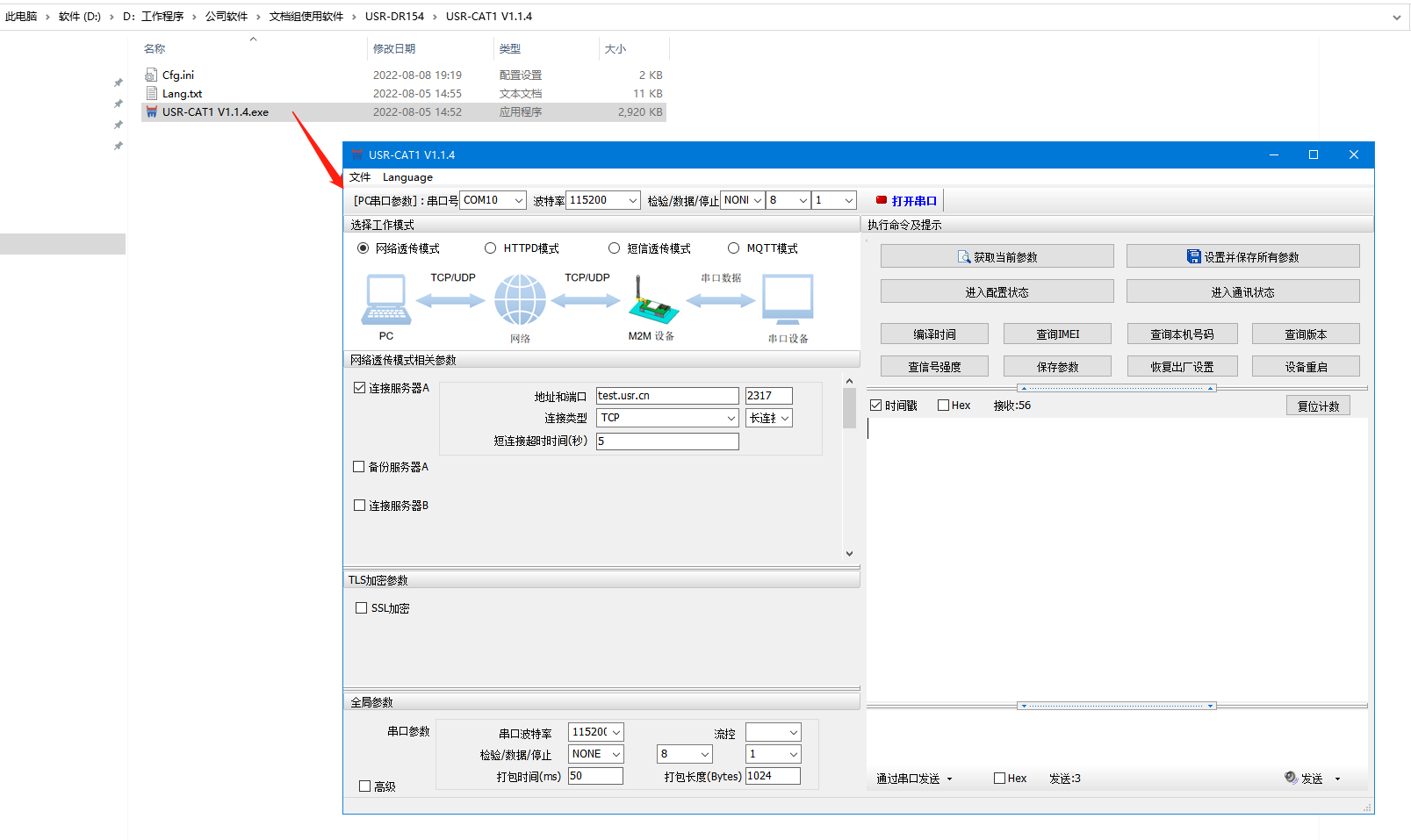Viewport: 1411px width, 840px height.
Task: Toggle the 时间戳 checkbox
Action: (x=875, y=406)
